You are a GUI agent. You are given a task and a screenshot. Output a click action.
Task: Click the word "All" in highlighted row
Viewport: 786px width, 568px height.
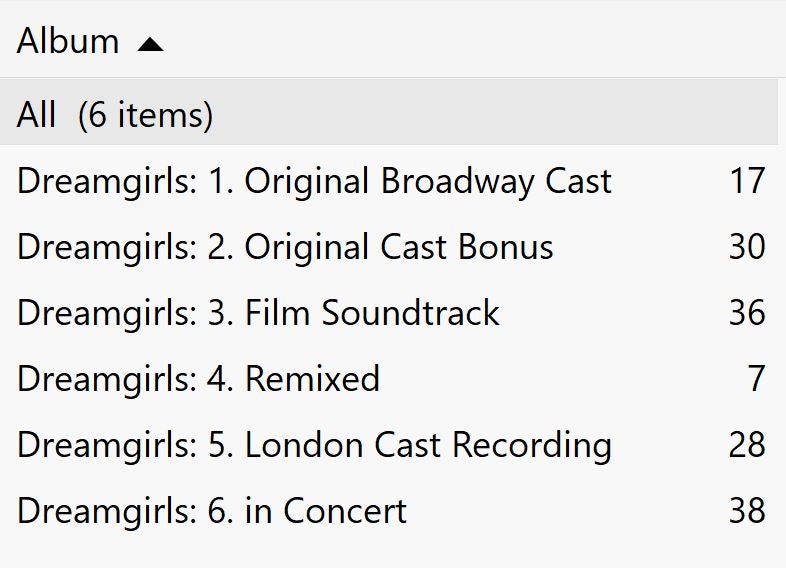(36, 115)
